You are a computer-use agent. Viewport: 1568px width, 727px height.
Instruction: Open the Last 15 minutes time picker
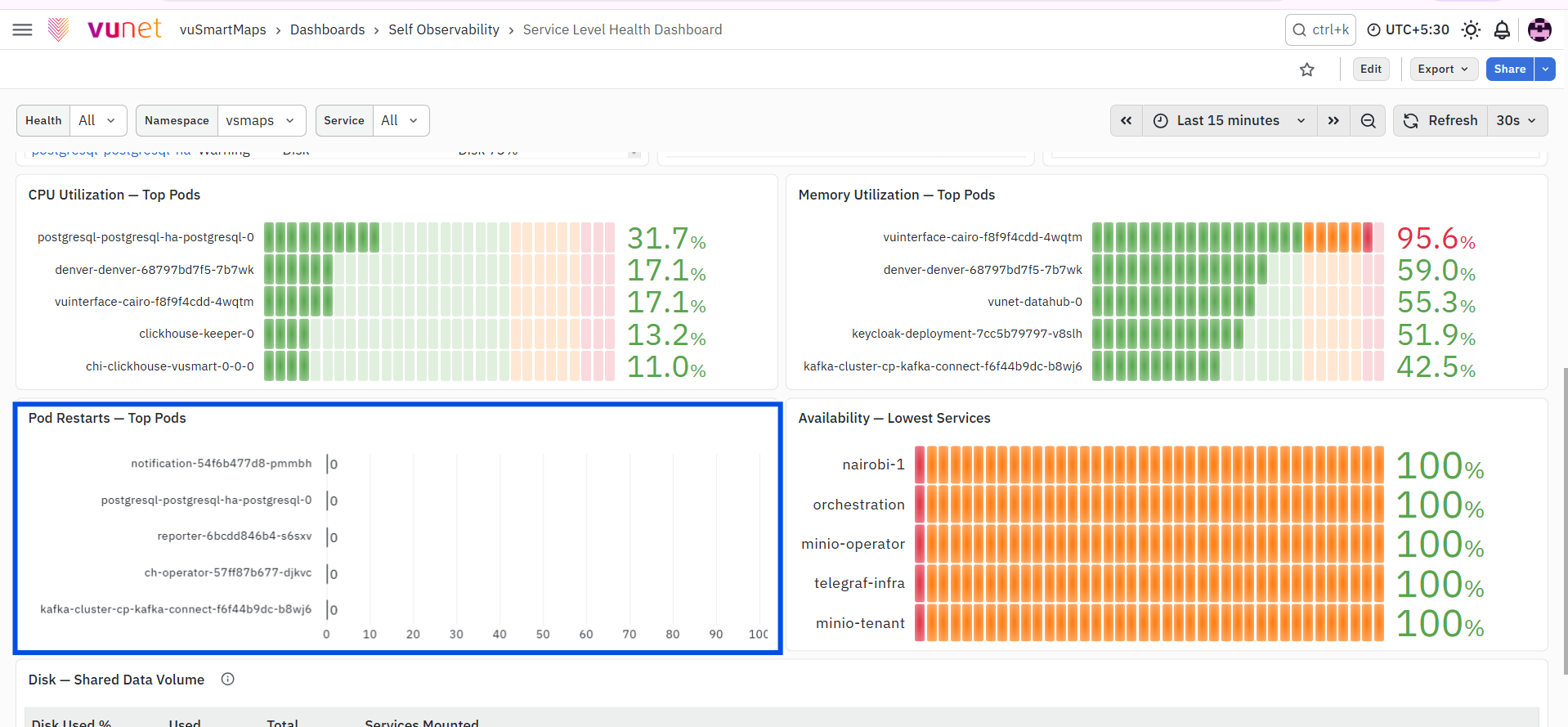pyautogui.click(x=1230, y=121)
